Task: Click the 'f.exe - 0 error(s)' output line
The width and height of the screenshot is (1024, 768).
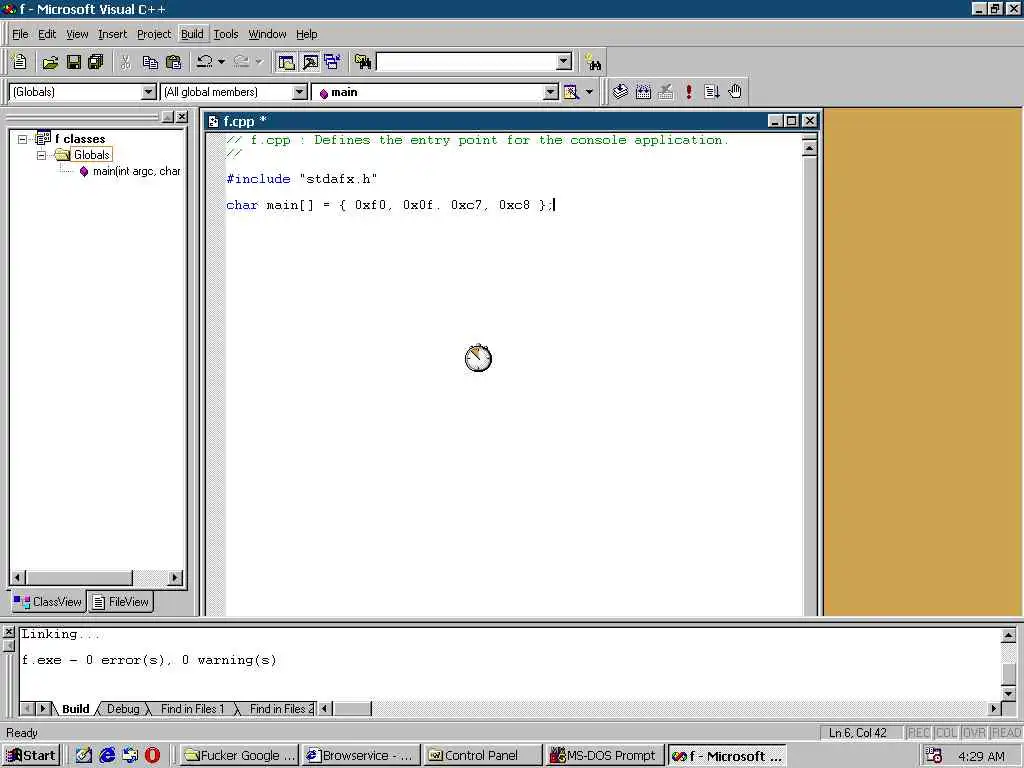Action: 149,660
